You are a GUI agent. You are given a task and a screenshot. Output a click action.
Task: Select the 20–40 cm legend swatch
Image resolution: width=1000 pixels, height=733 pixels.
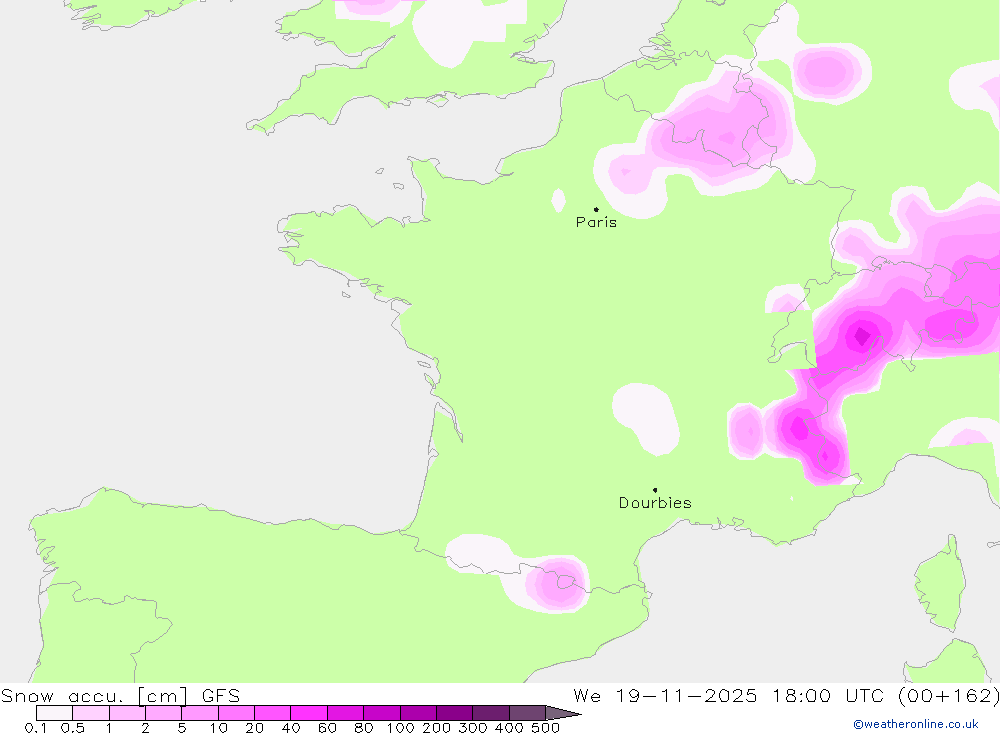coord(272,713)
